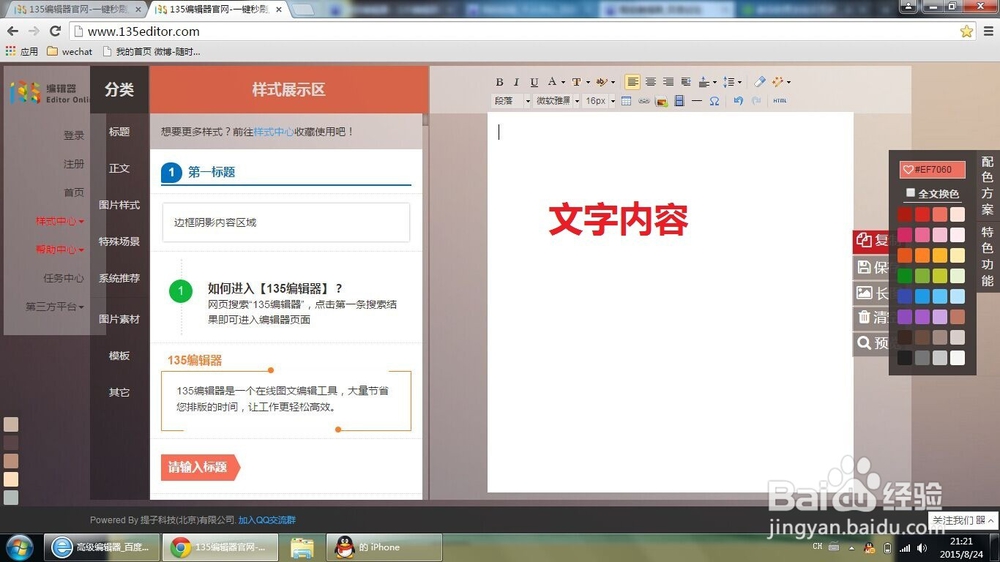Insert a table using the table icon
This screenshot has height=562, width=1000.
tap(626, 101)
